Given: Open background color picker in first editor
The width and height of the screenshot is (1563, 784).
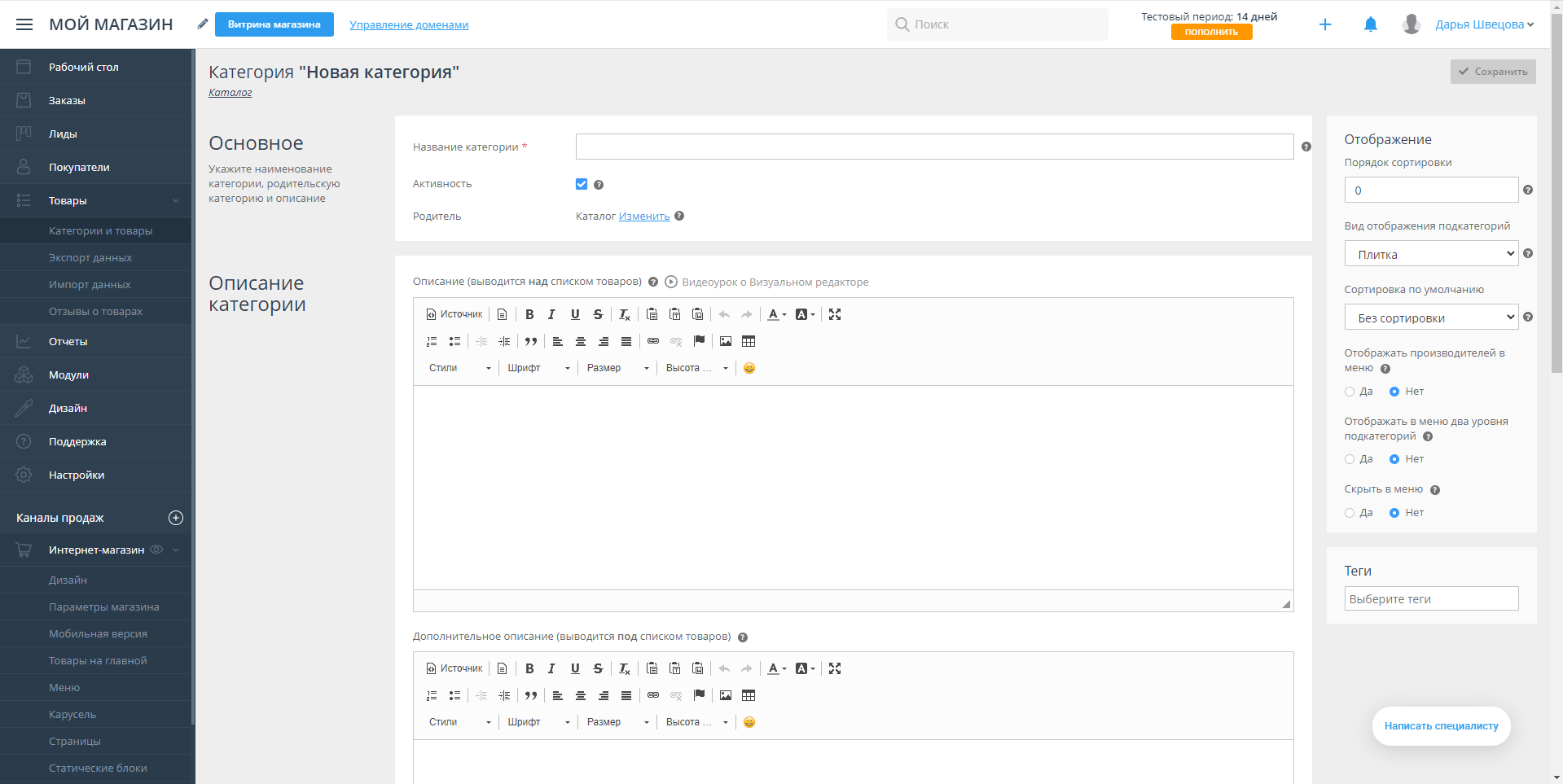Looking at the screenshot, I should [805, 314].
